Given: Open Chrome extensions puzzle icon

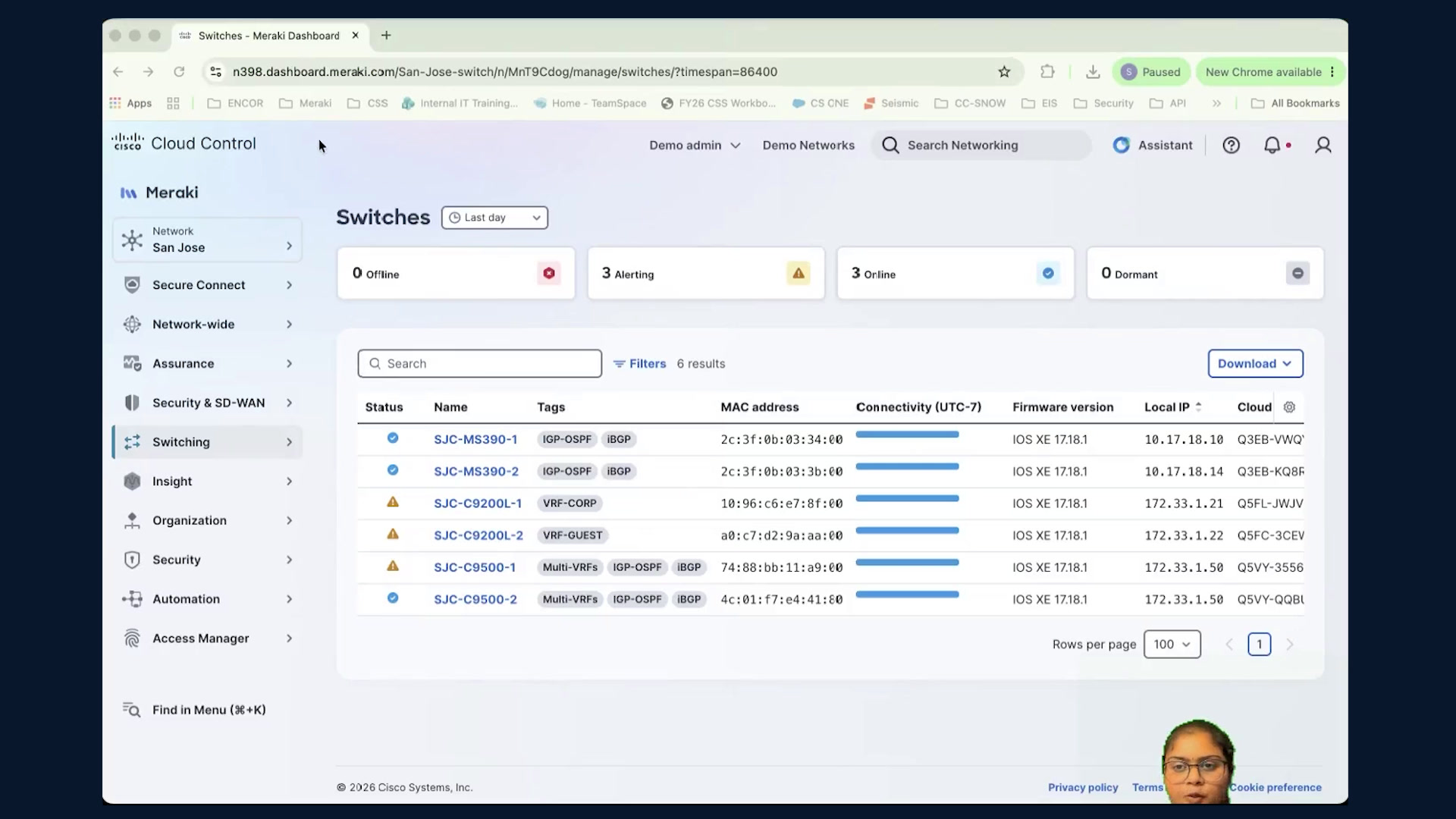Looking at the screenshot, I should pos(1047,72).
